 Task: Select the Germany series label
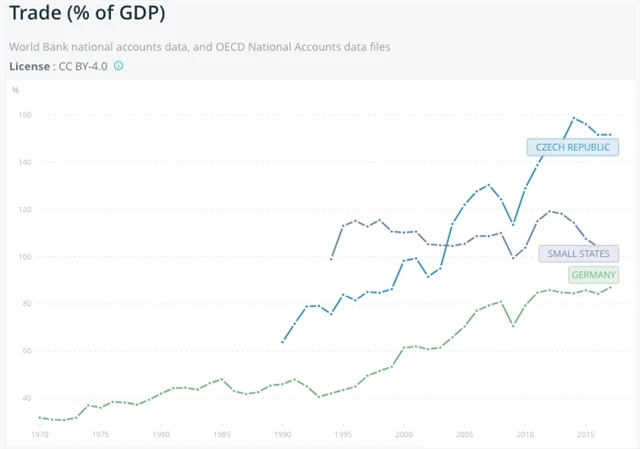pyautogui.click(x=593, y=275)
